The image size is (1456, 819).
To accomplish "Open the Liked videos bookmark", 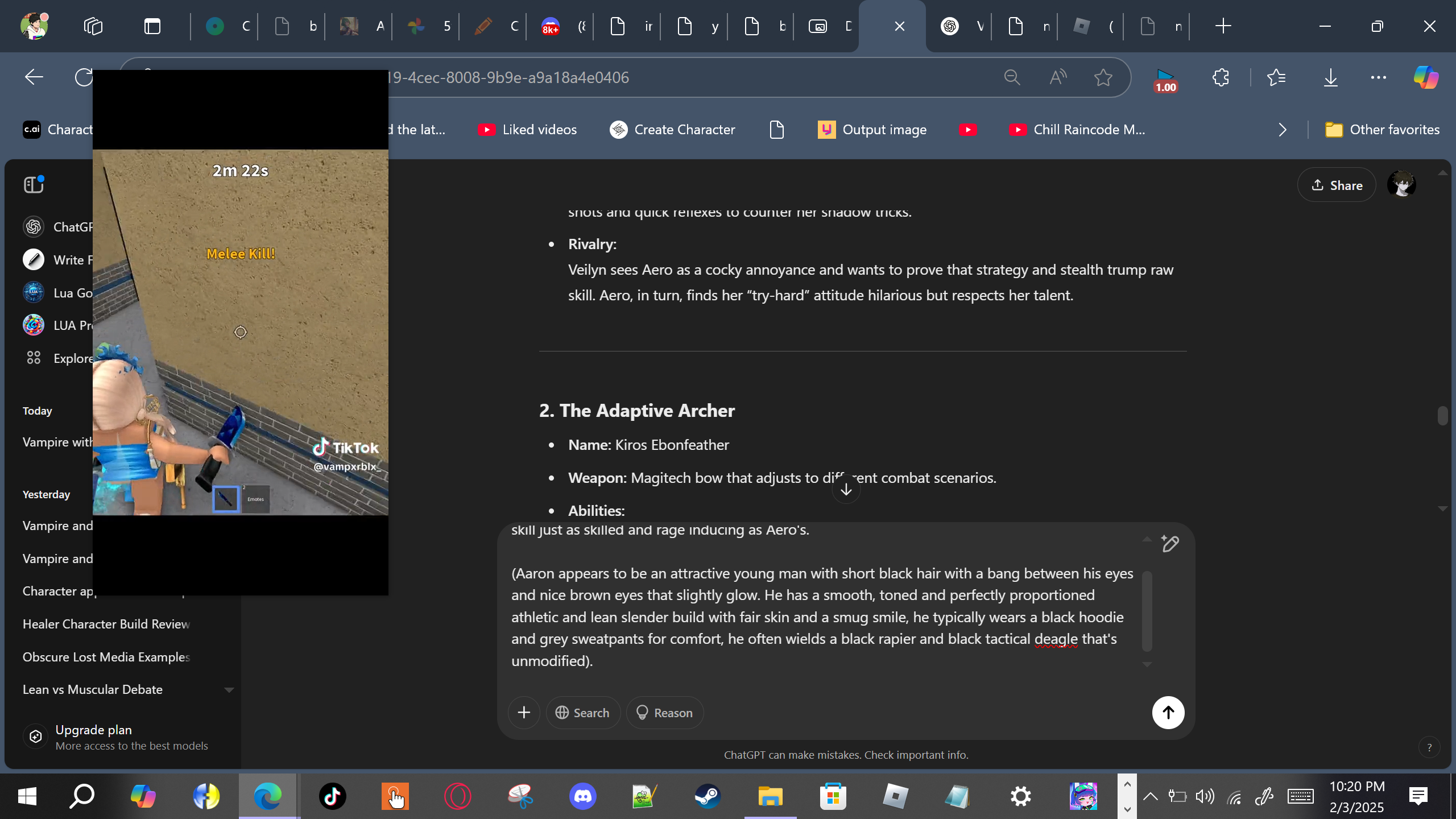I will (527, 130).
